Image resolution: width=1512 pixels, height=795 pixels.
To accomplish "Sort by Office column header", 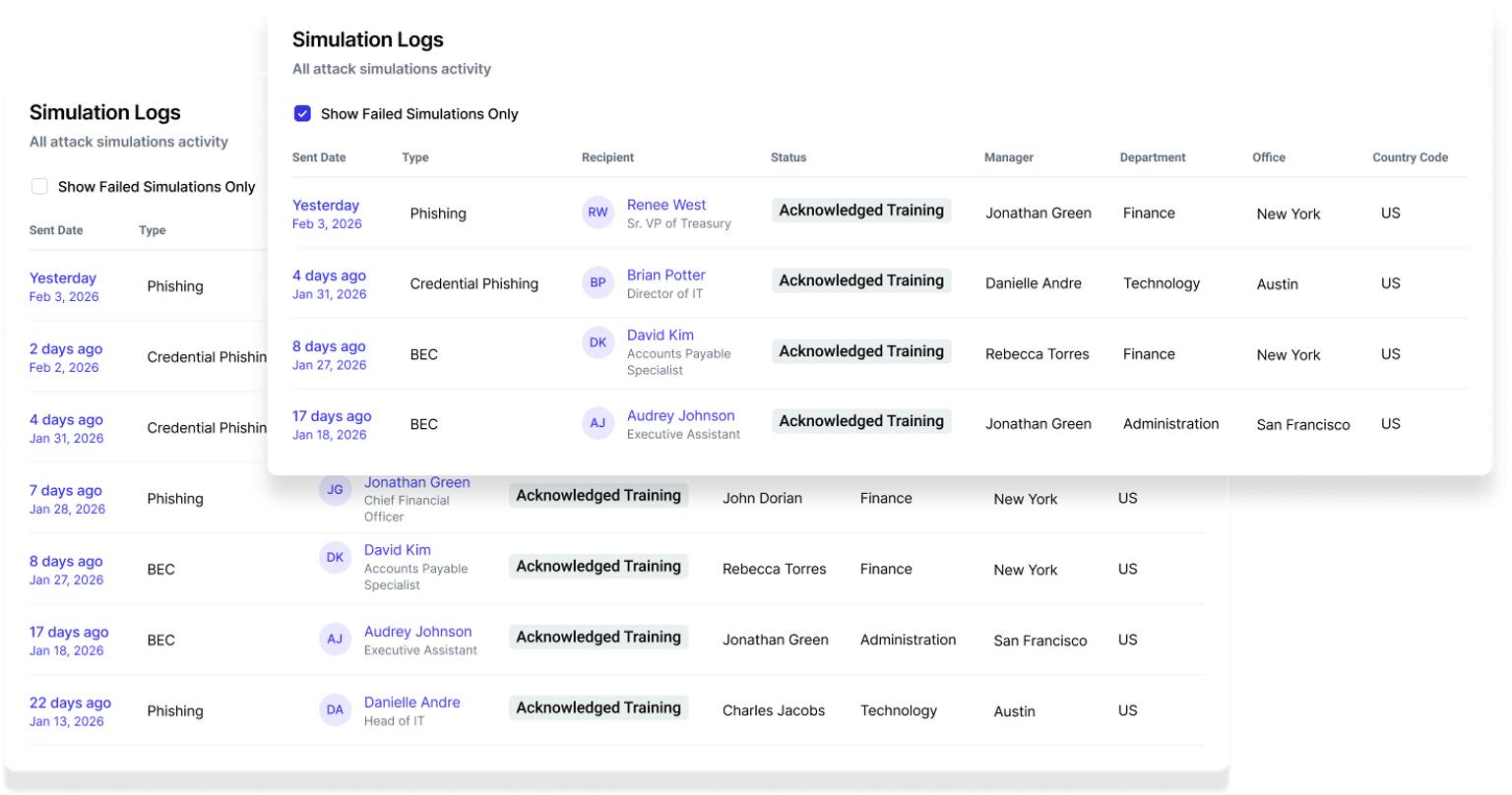I will [x=1269, y=157].
